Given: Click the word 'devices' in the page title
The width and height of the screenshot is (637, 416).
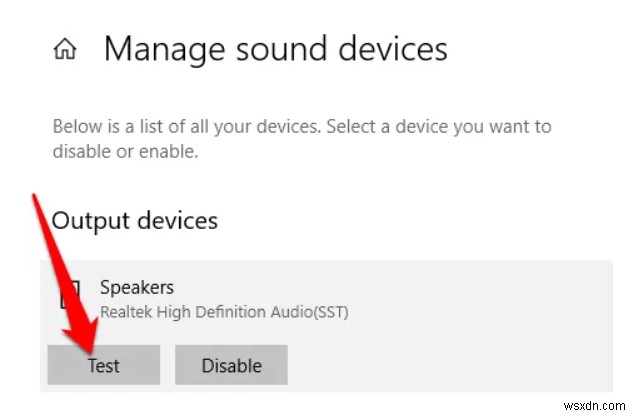Looking at the screenshot, I should pyautogui.click(x=388, y=48).
